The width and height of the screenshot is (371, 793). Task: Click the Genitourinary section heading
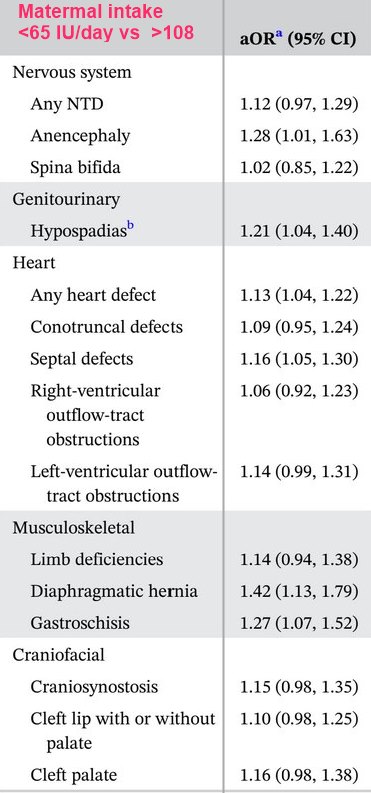coord(66,199)
